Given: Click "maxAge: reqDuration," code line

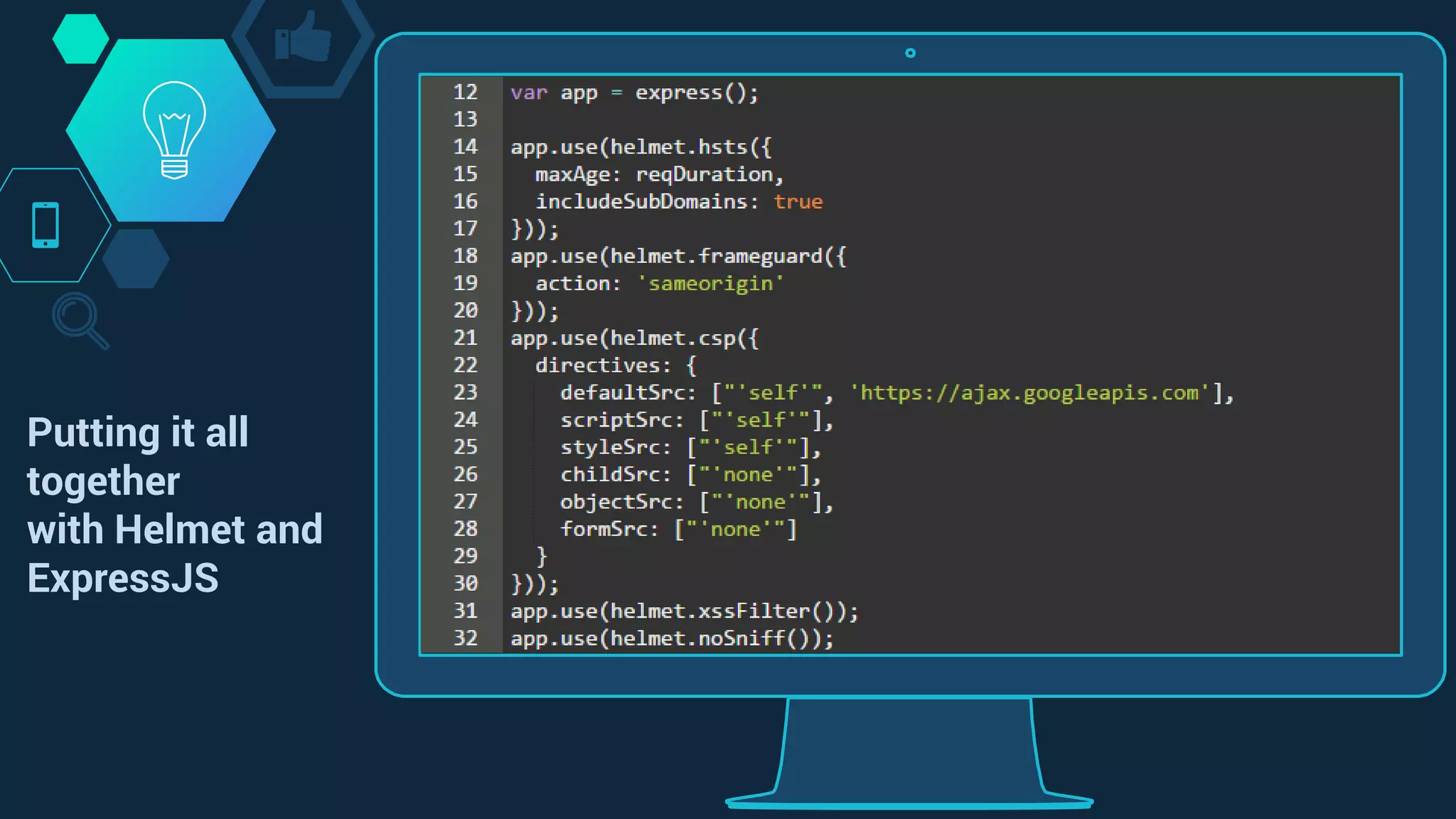Looking at the screenshot, I should [659, 175].
